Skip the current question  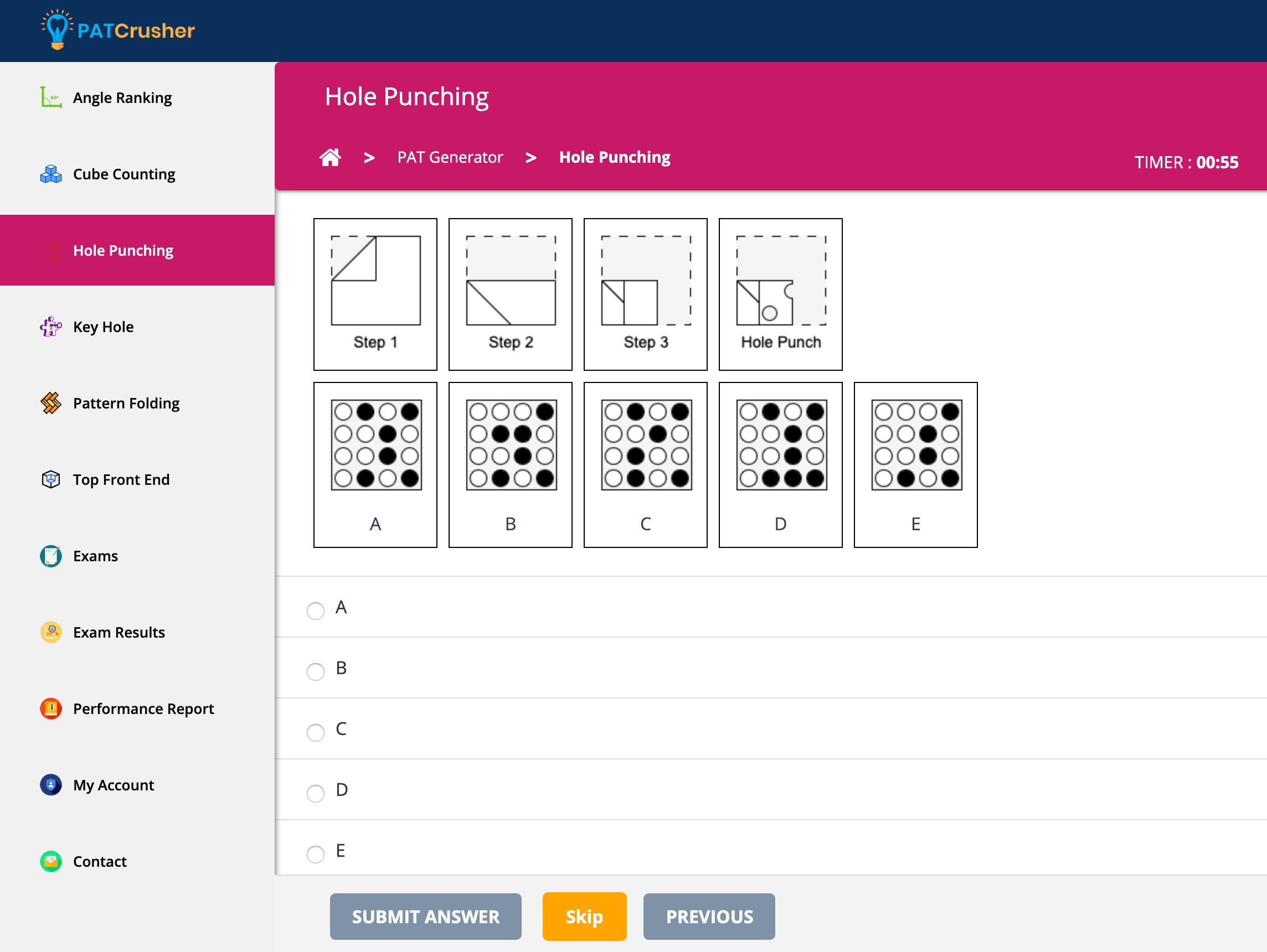tap(584, 917)
